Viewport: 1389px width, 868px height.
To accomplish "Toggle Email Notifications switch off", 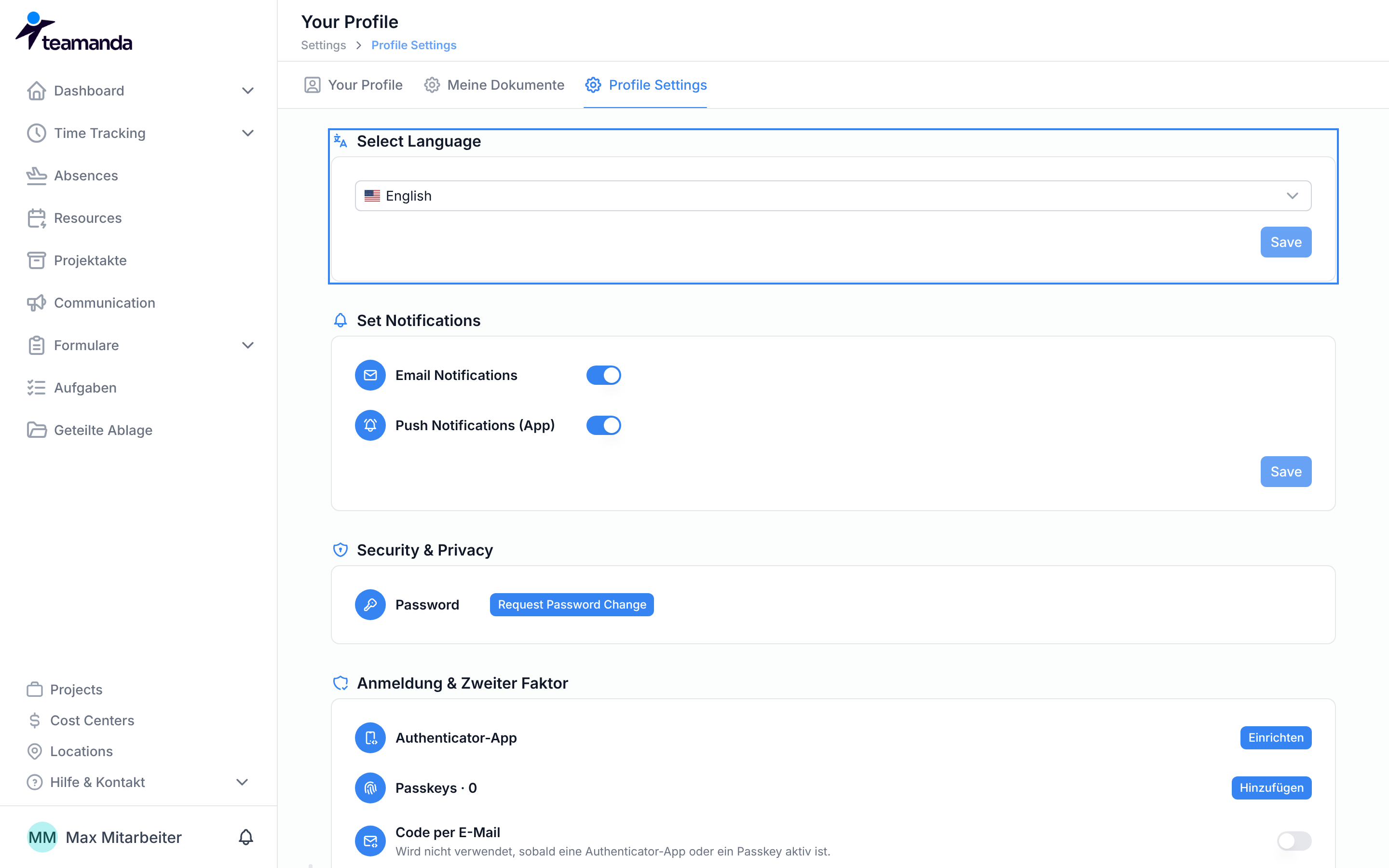I will pos(603,376).
